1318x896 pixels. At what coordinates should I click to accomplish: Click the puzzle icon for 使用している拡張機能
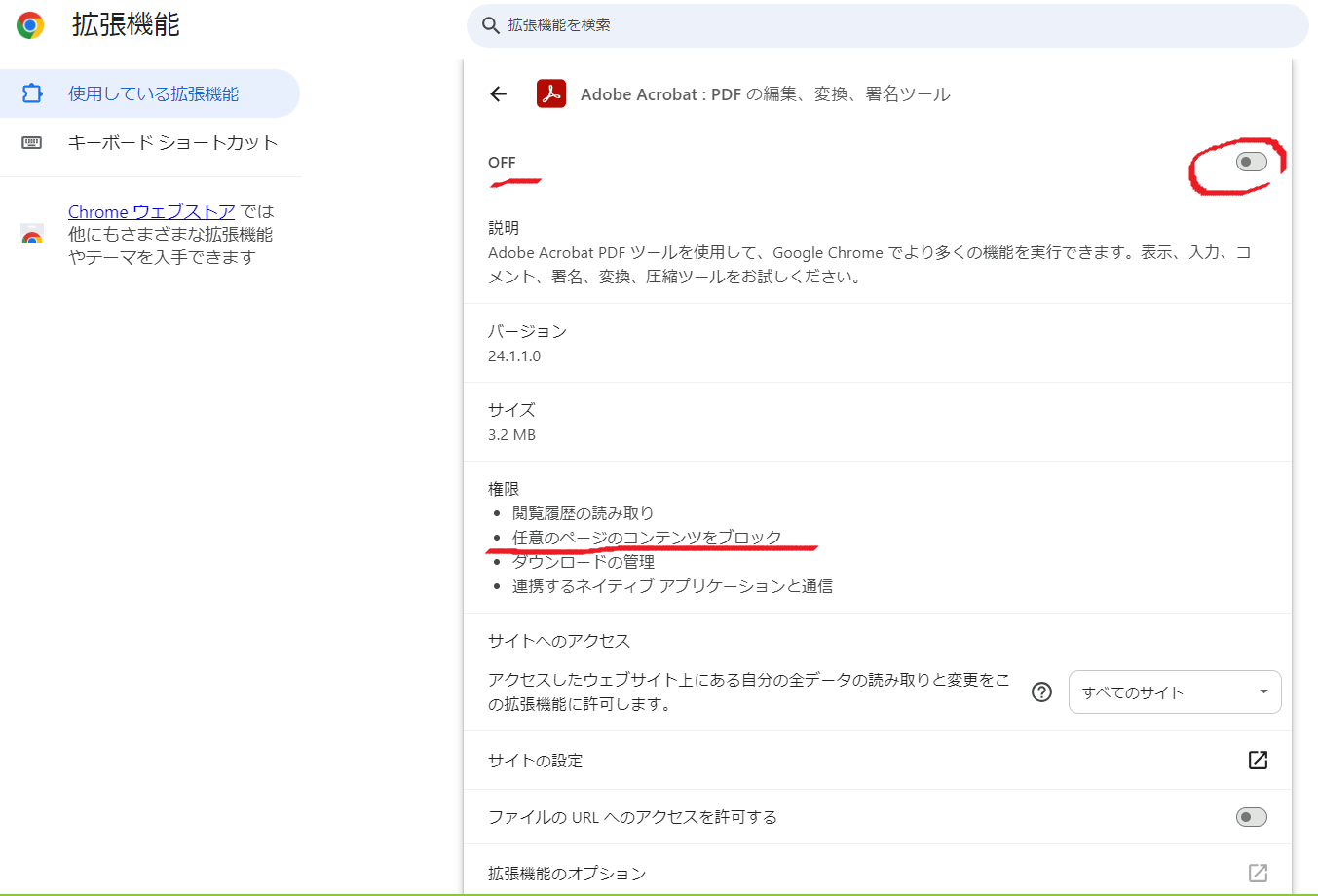(32, 93)
